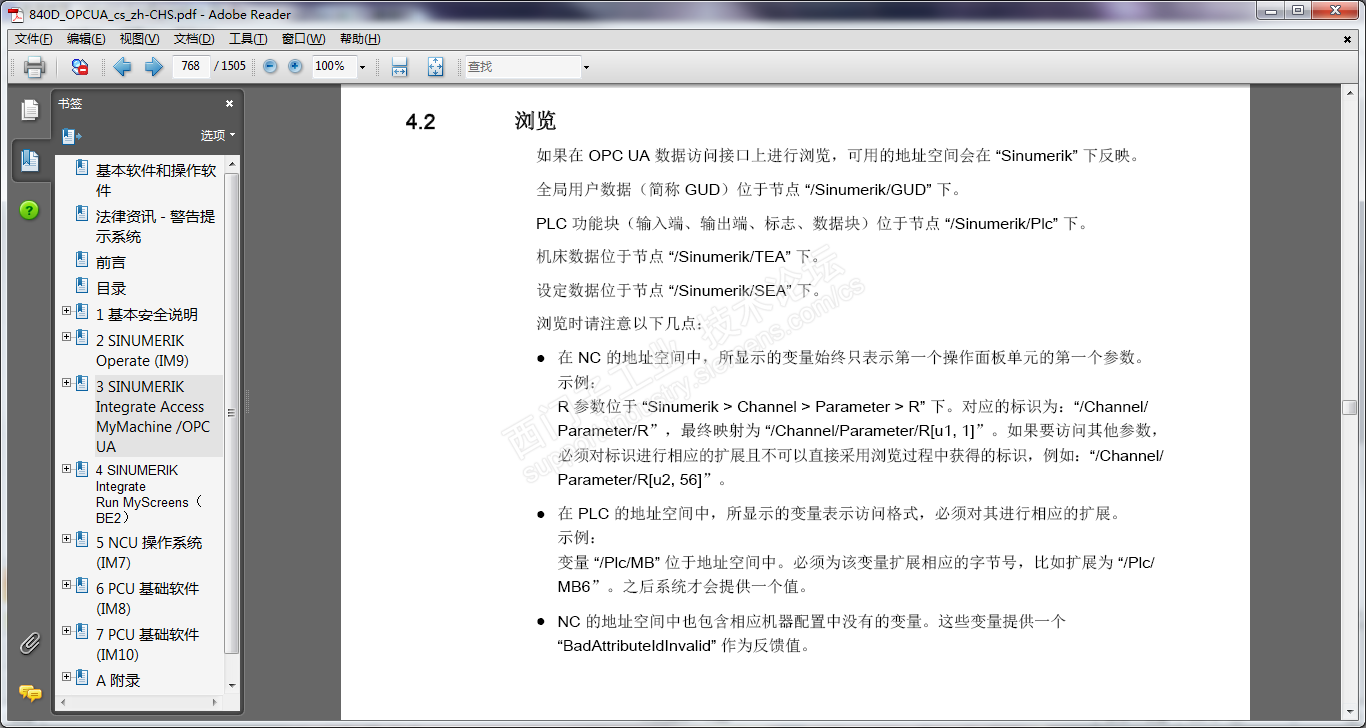Click the bookmark icon beside 法律资讯 - 警告提示系统
This screenshot has width=1366, height=728.
pyautogui.click(x=84, y=215)
